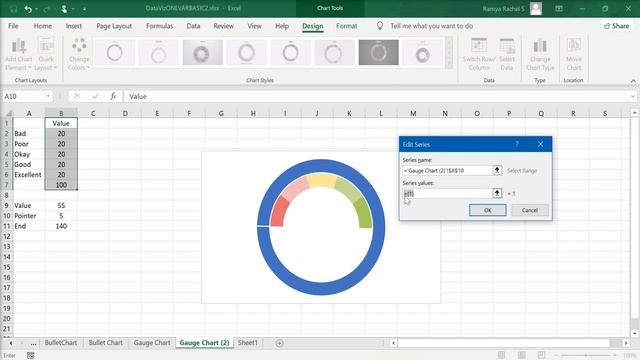This screenshot has height=360, width=640.
Task: Click Series name input field
Action: [x=447, y=171]
